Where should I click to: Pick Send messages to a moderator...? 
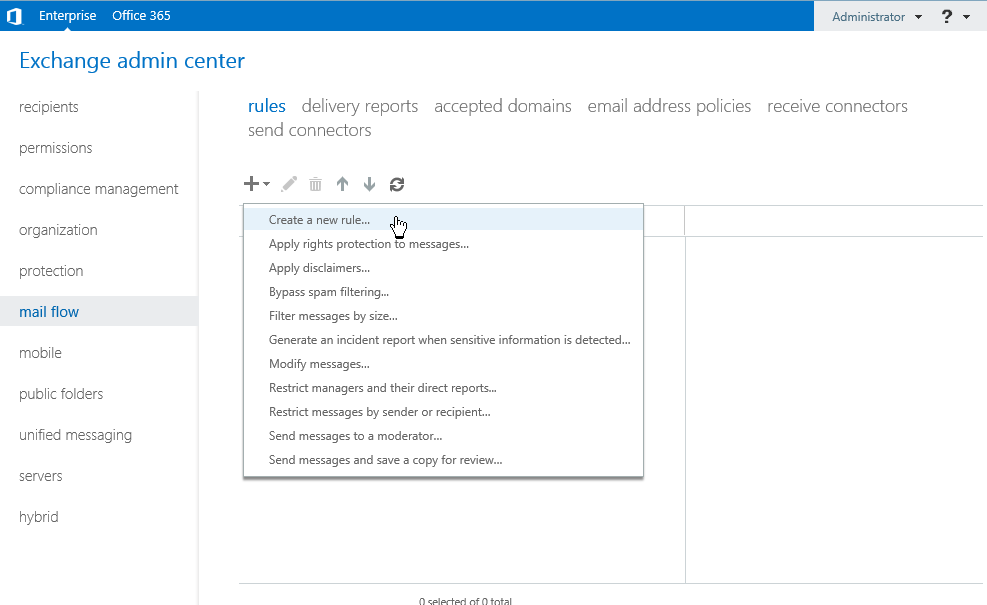coord(443,436)
